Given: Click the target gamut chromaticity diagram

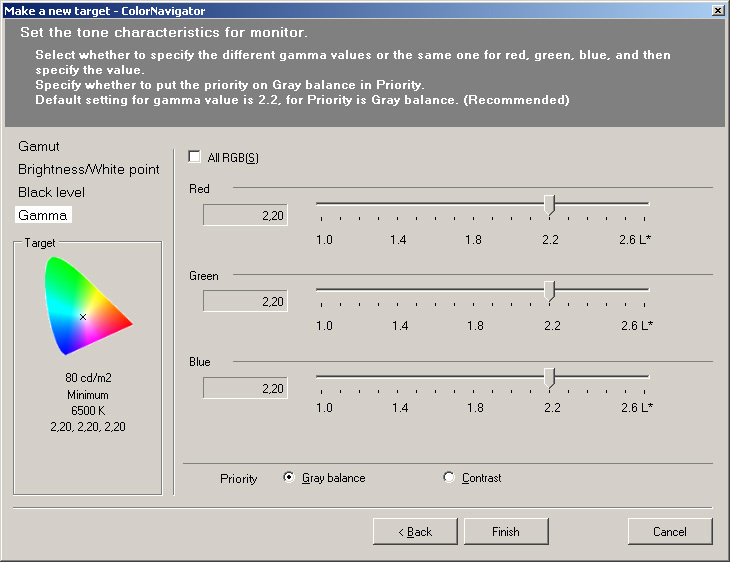Looking at the screenshot, I should [88, 306].
